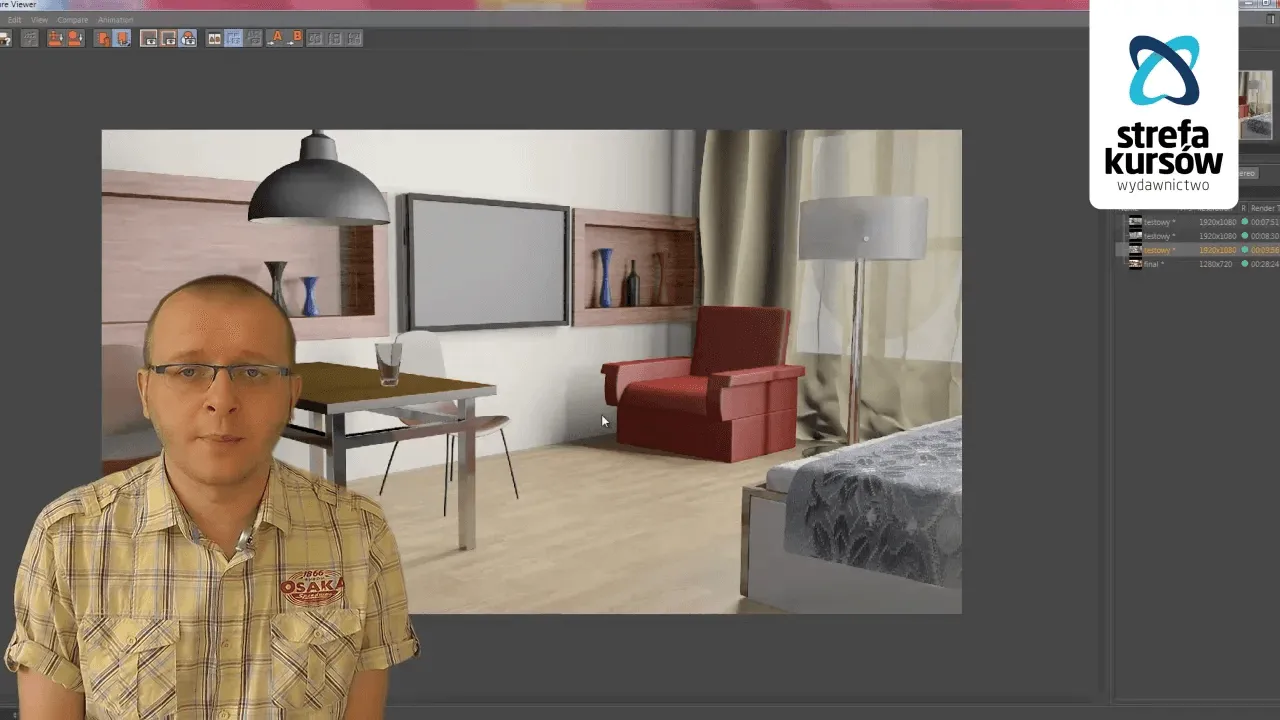Viewport: 1280px width, 720px height.
Task: Click the clapperboard icon in the toolbar
Action: click(30, 39)
